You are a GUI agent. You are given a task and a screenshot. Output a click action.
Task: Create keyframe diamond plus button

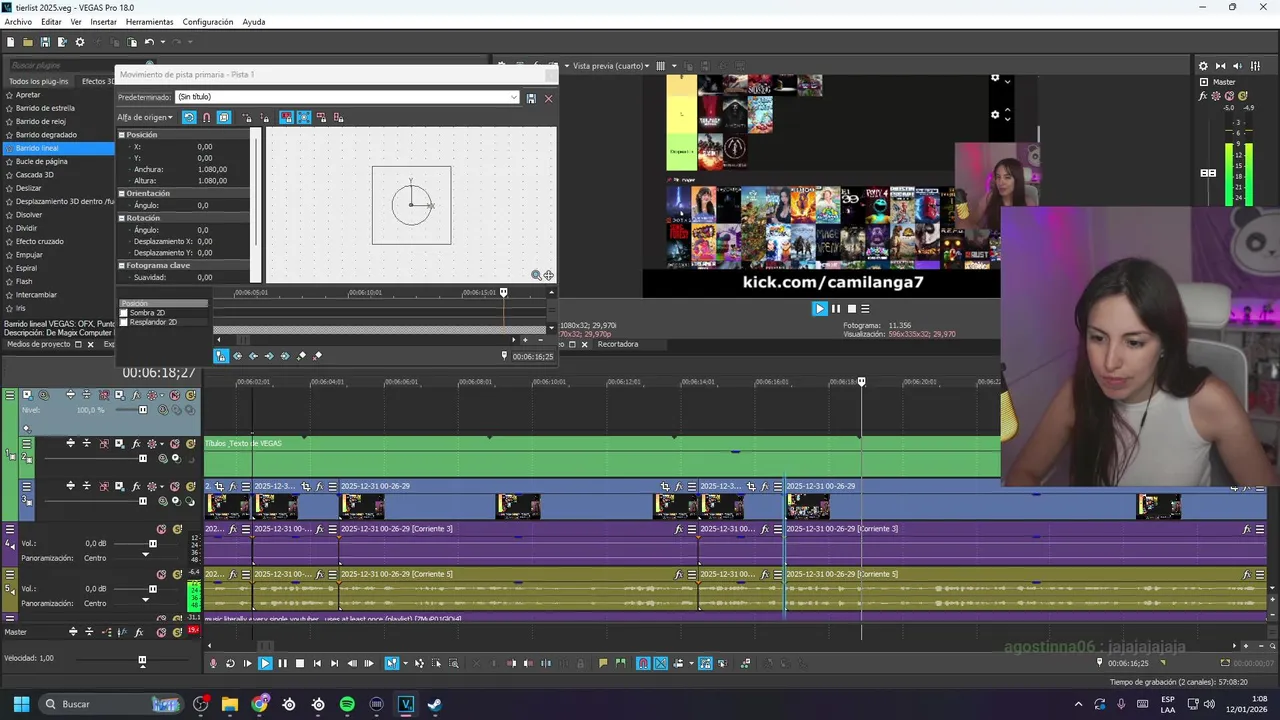(302, 356)
